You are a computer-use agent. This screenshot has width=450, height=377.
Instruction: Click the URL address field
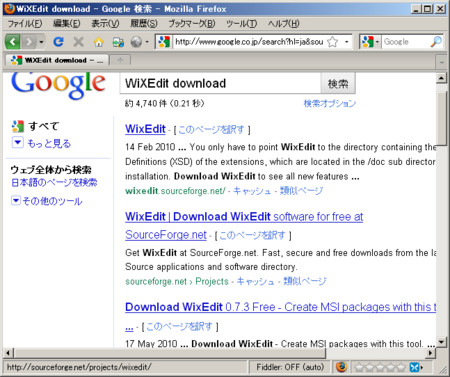(249, 42)
